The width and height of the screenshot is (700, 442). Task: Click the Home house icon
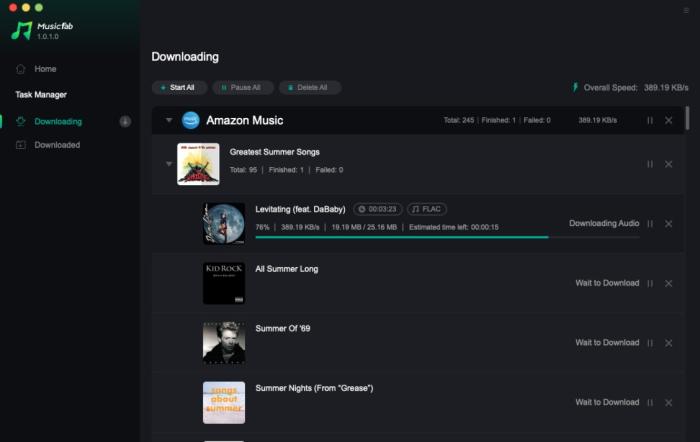coord(21,69)
